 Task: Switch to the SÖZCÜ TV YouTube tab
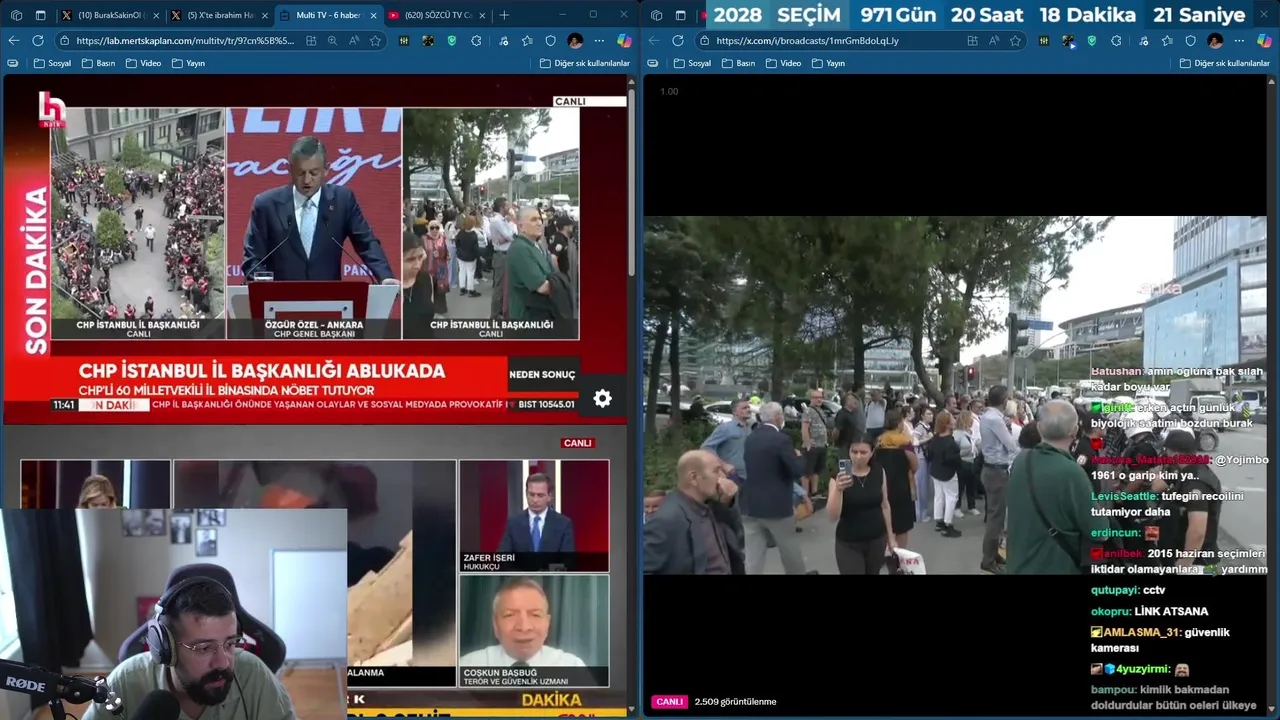[437, 15]
